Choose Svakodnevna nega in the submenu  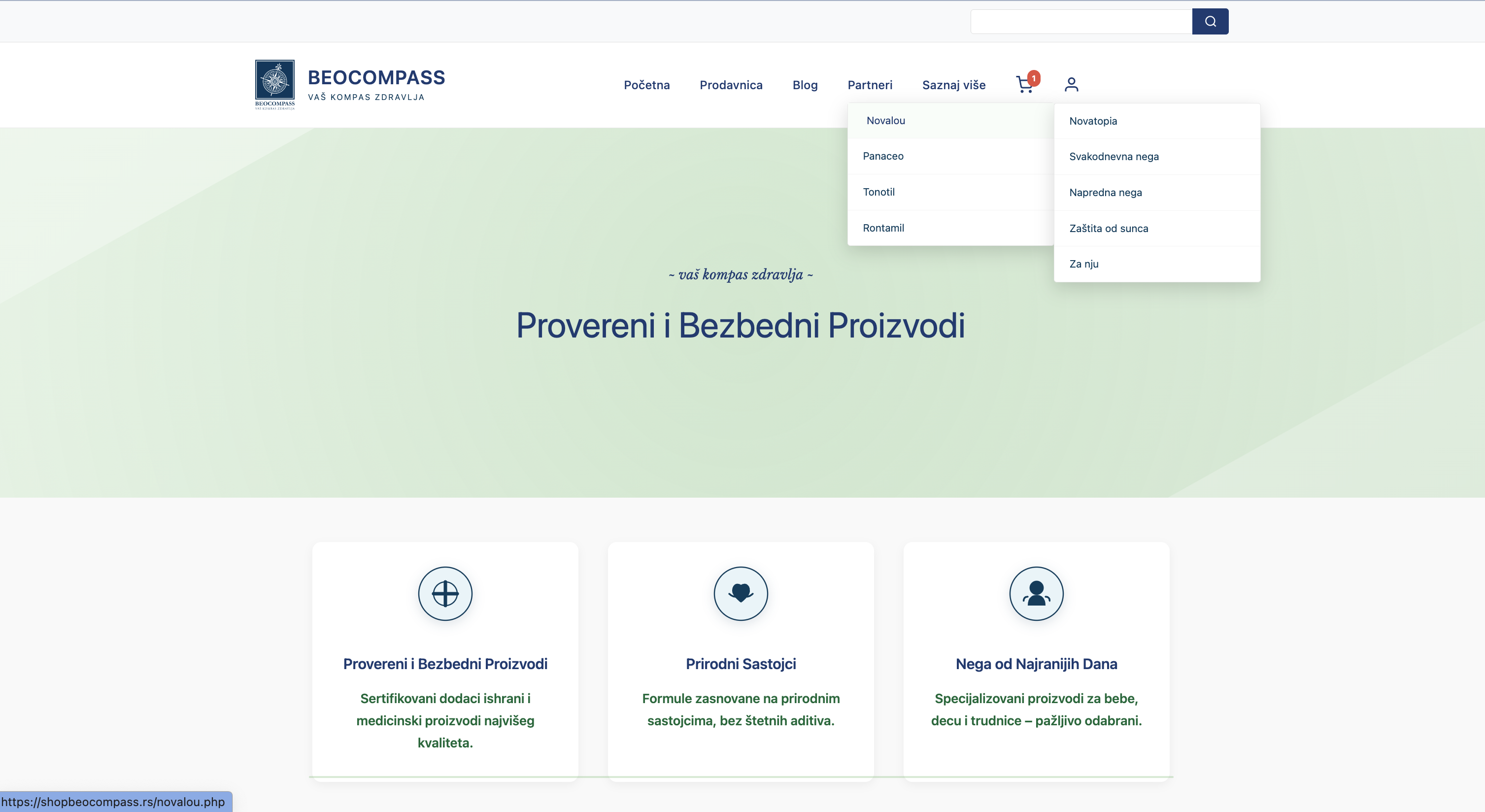(x=1157, y=157)
